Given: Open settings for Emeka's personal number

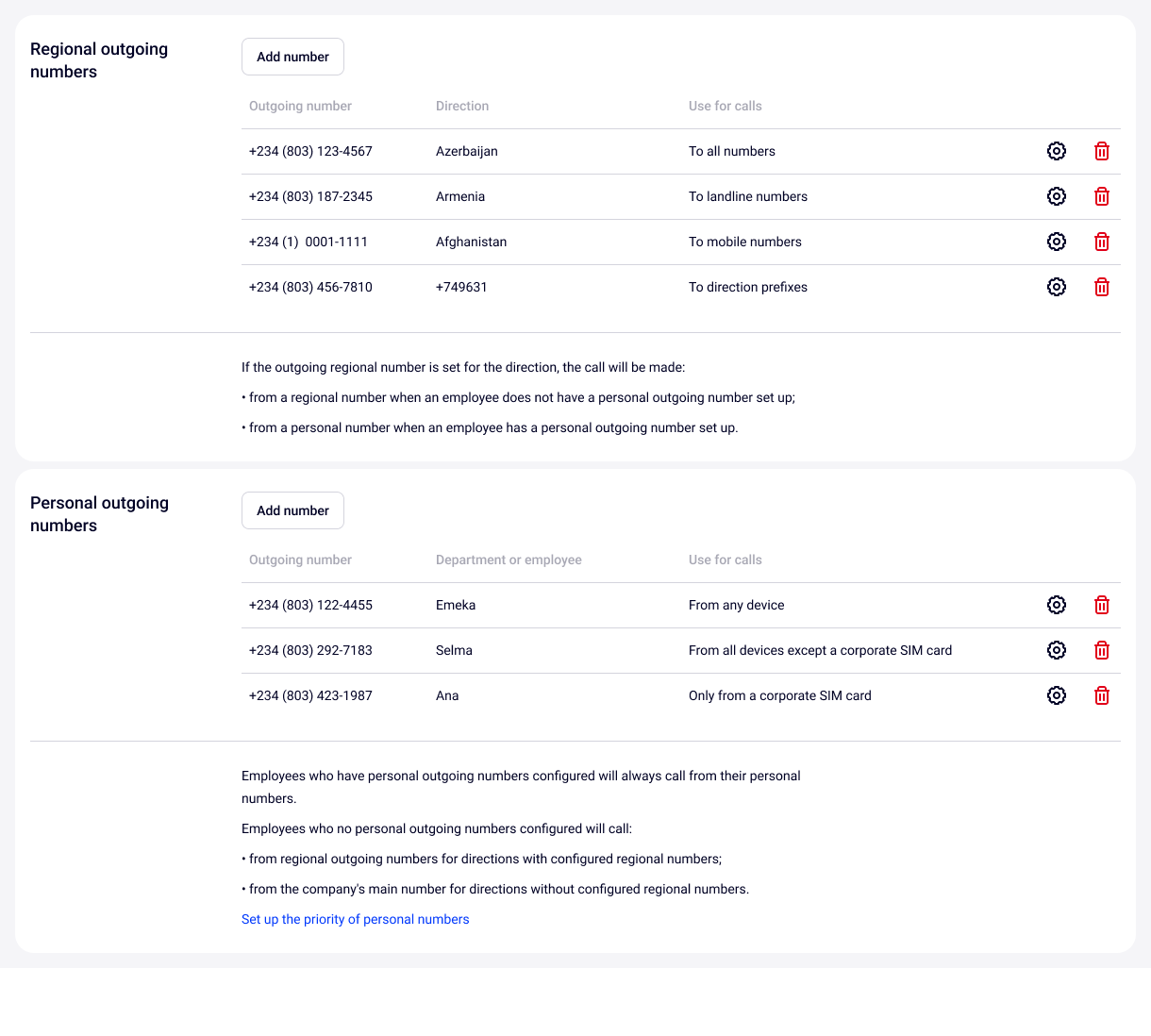Looking at the screenshot, I should [1057, 605].
